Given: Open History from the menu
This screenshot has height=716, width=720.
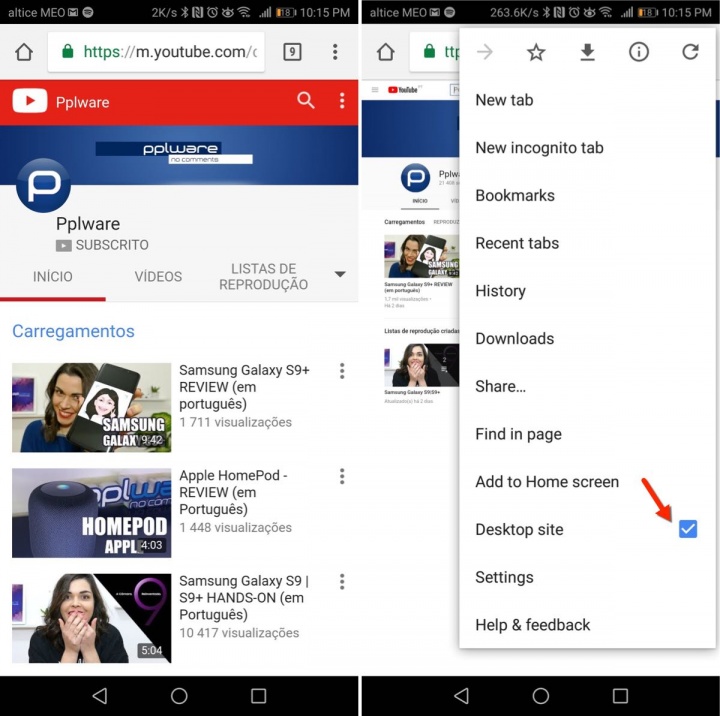Looking at the screenshot, I should (x=587, y=291).
